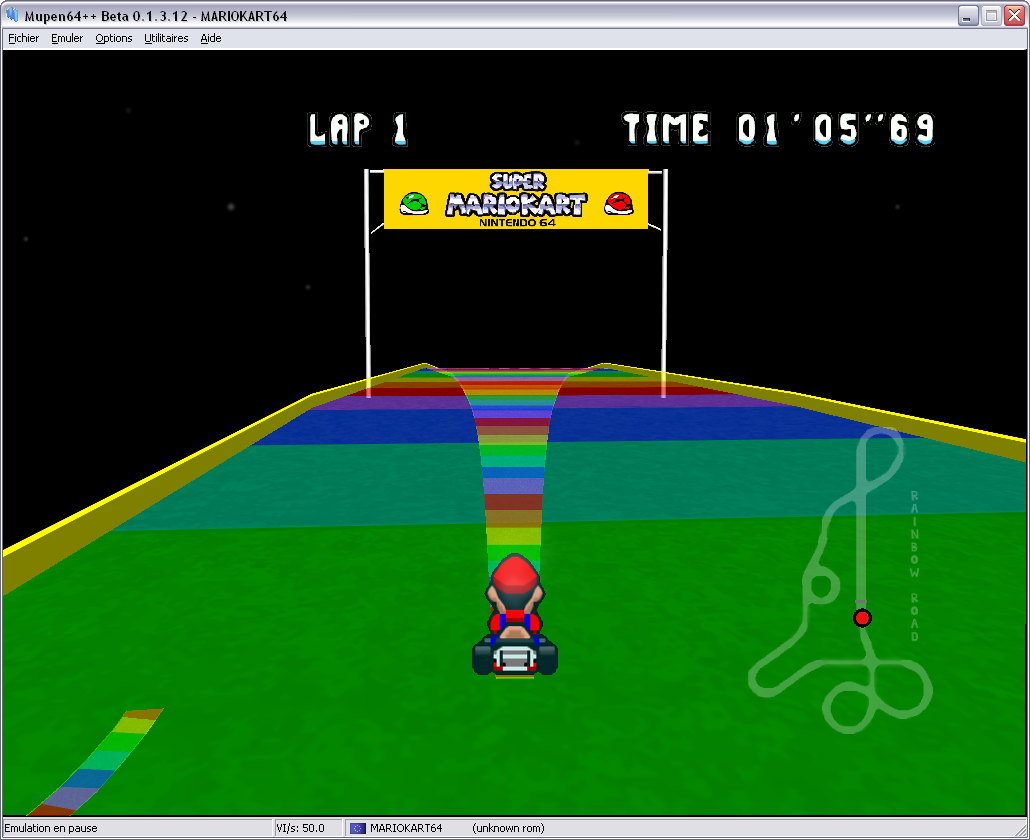The image size is (1030, 840).
Task: Open the Aide menu
Action: 211,38
